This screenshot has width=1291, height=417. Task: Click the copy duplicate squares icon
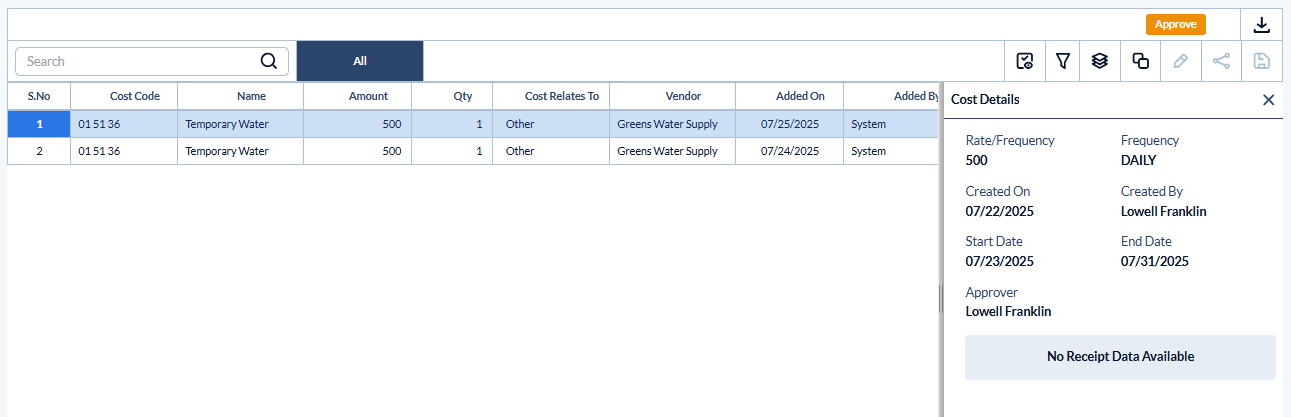tap(1140, 61)
